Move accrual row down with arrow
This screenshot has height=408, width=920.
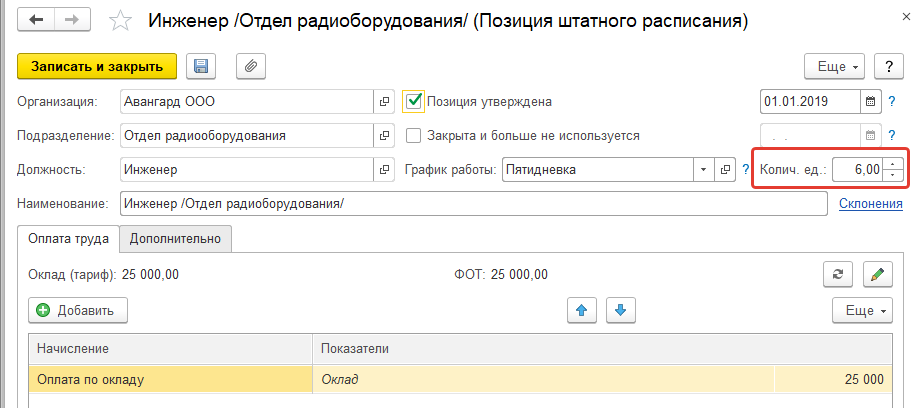pos(621,310)
